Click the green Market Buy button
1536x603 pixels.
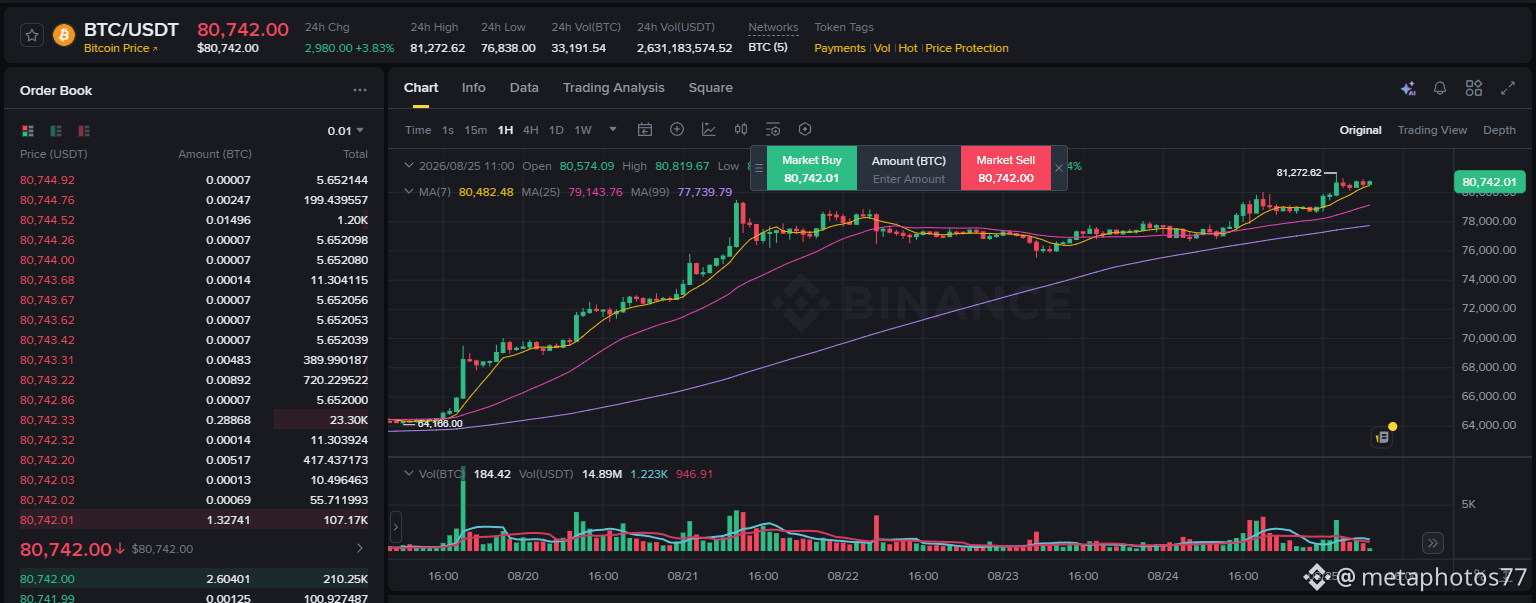tap(812, 168)
